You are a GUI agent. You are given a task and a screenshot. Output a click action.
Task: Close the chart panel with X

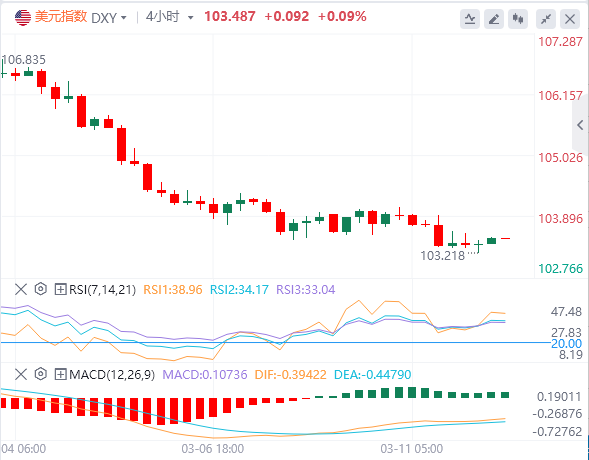coord(570,19)
